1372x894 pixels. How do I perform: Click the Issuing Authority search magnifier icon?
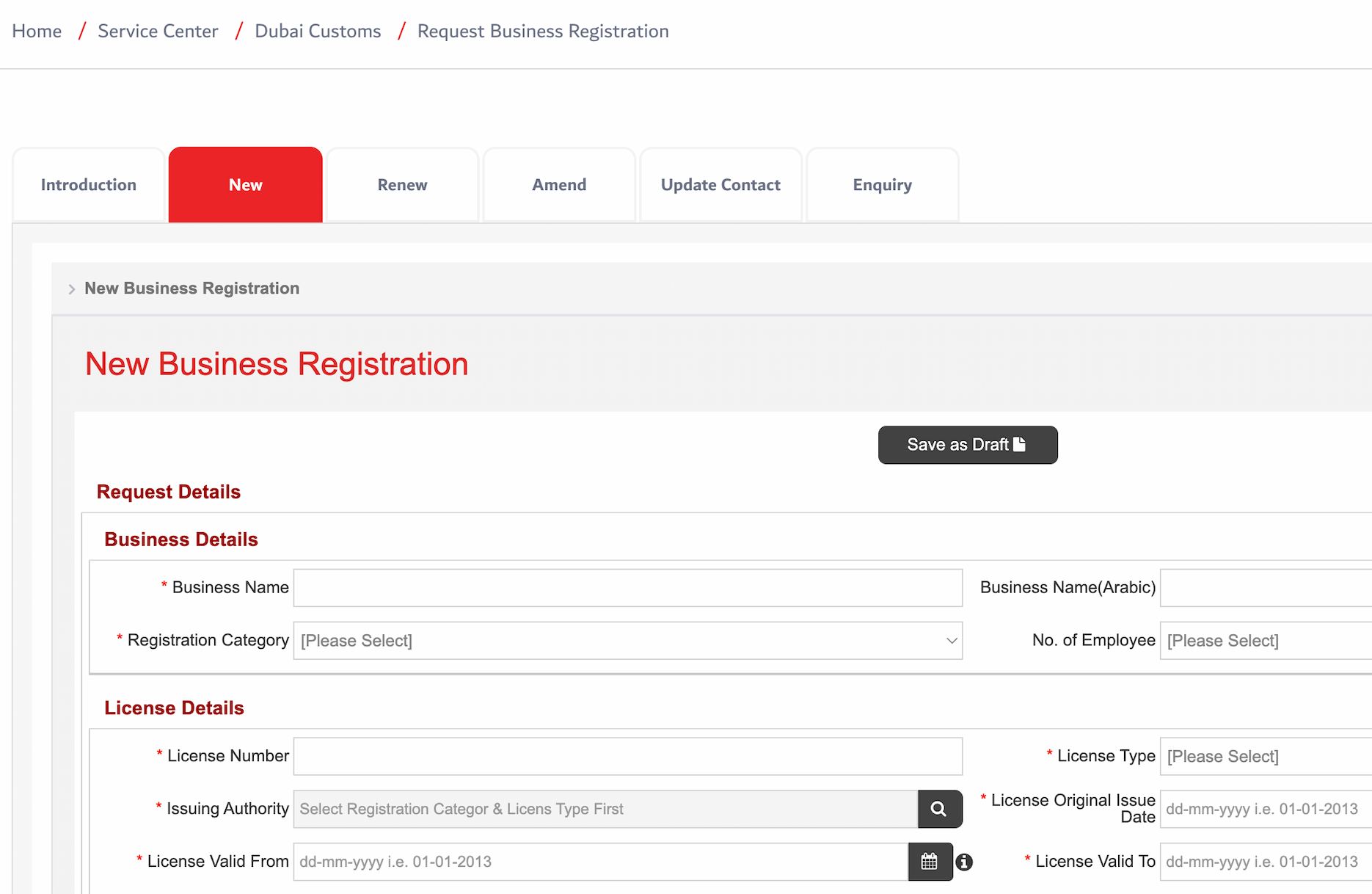[x=940, y=809]
